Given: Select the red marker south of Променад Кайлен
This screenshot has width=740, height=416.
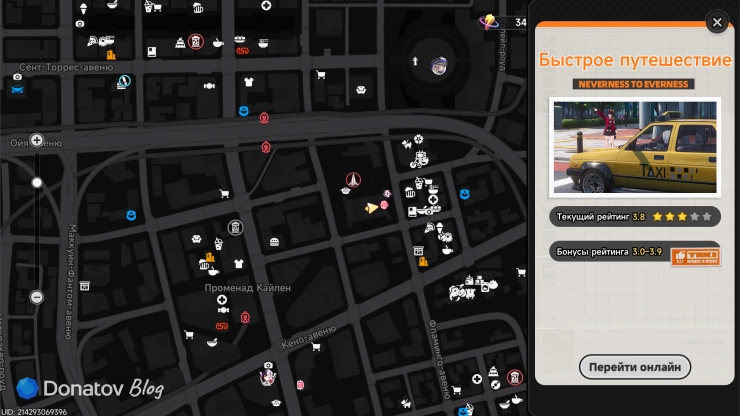Looking at the screenshot, I should (245, 317).
